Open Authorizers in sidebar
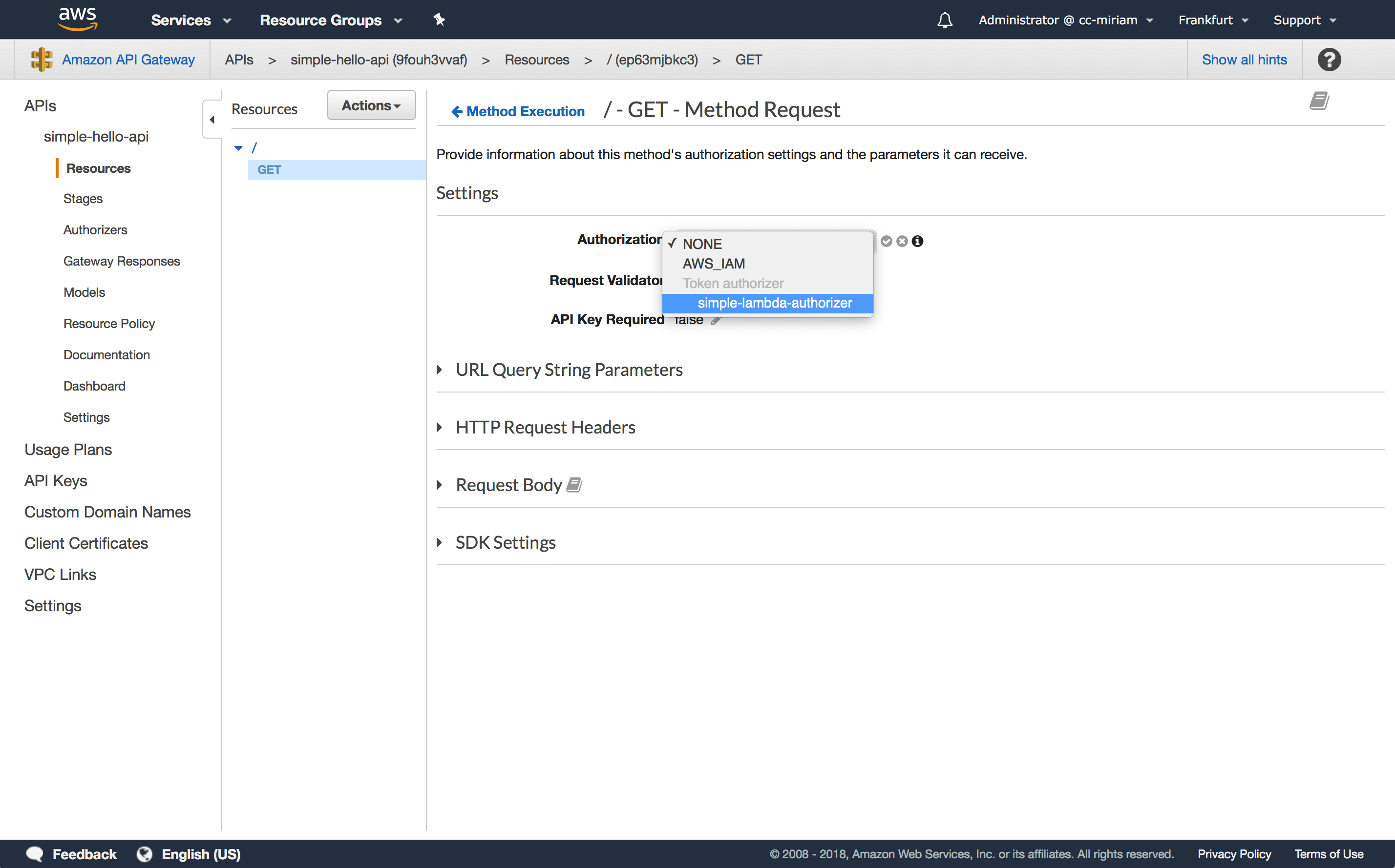This screenshot has height=868, width=1395. tap(95, 229)
